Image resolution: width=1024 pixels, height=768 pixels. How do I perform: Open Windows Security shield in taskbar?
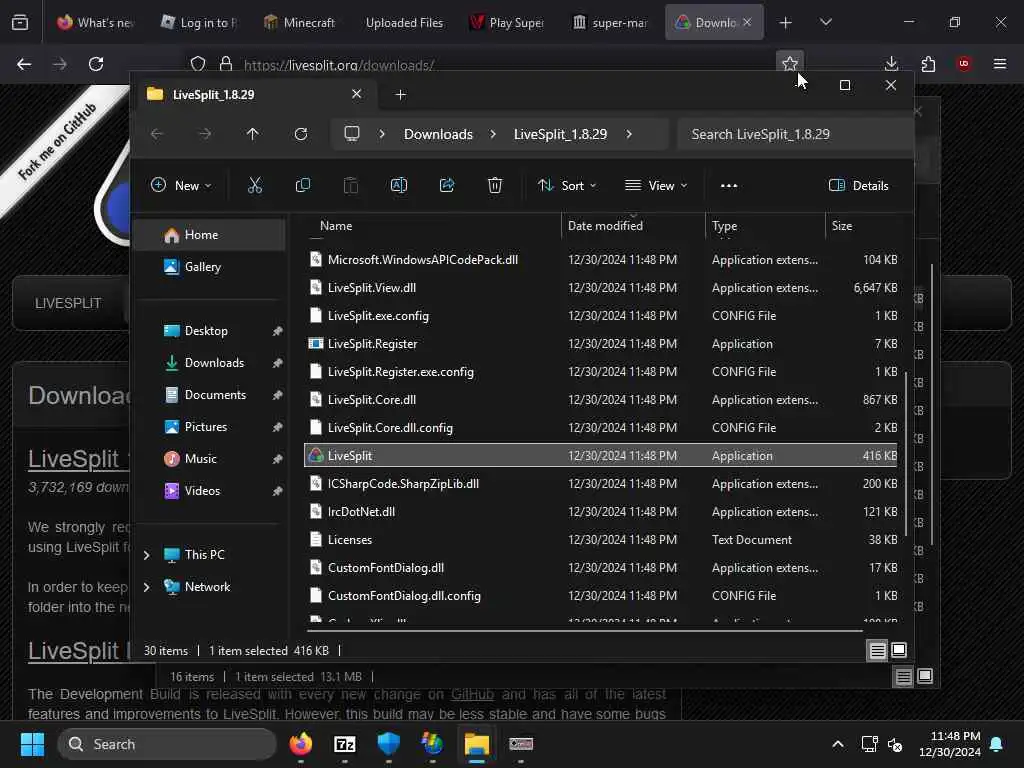[389, 744]
